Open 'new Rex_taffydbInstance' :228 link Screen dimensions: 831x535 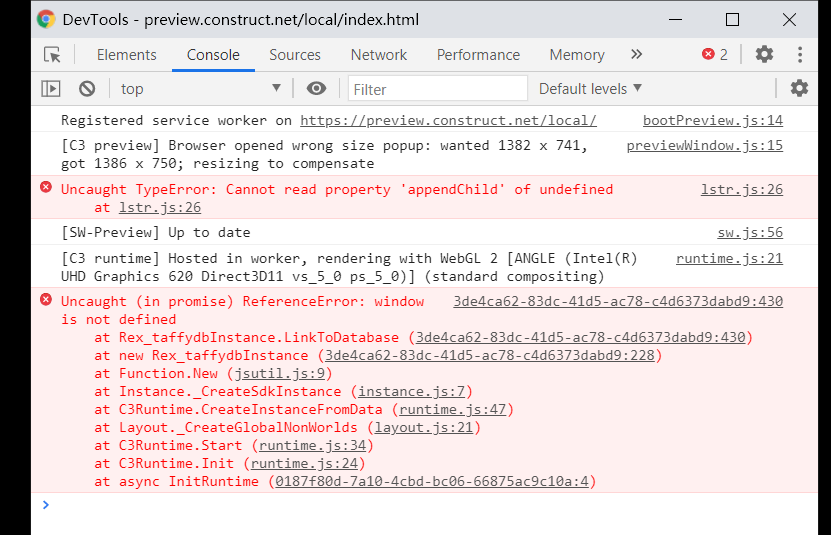[x=490, y=355]
